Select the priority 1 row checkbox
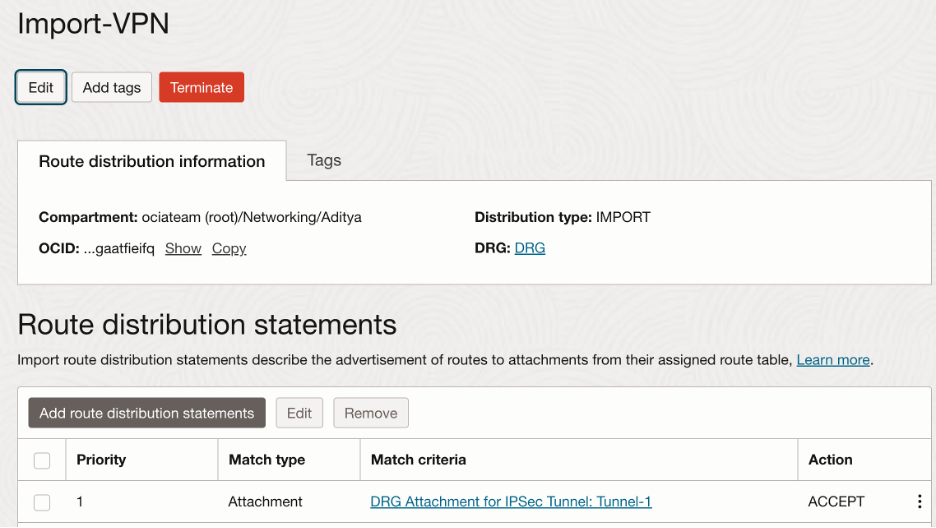Viewport: 936px width, 528px height. (x=42, y=502)
